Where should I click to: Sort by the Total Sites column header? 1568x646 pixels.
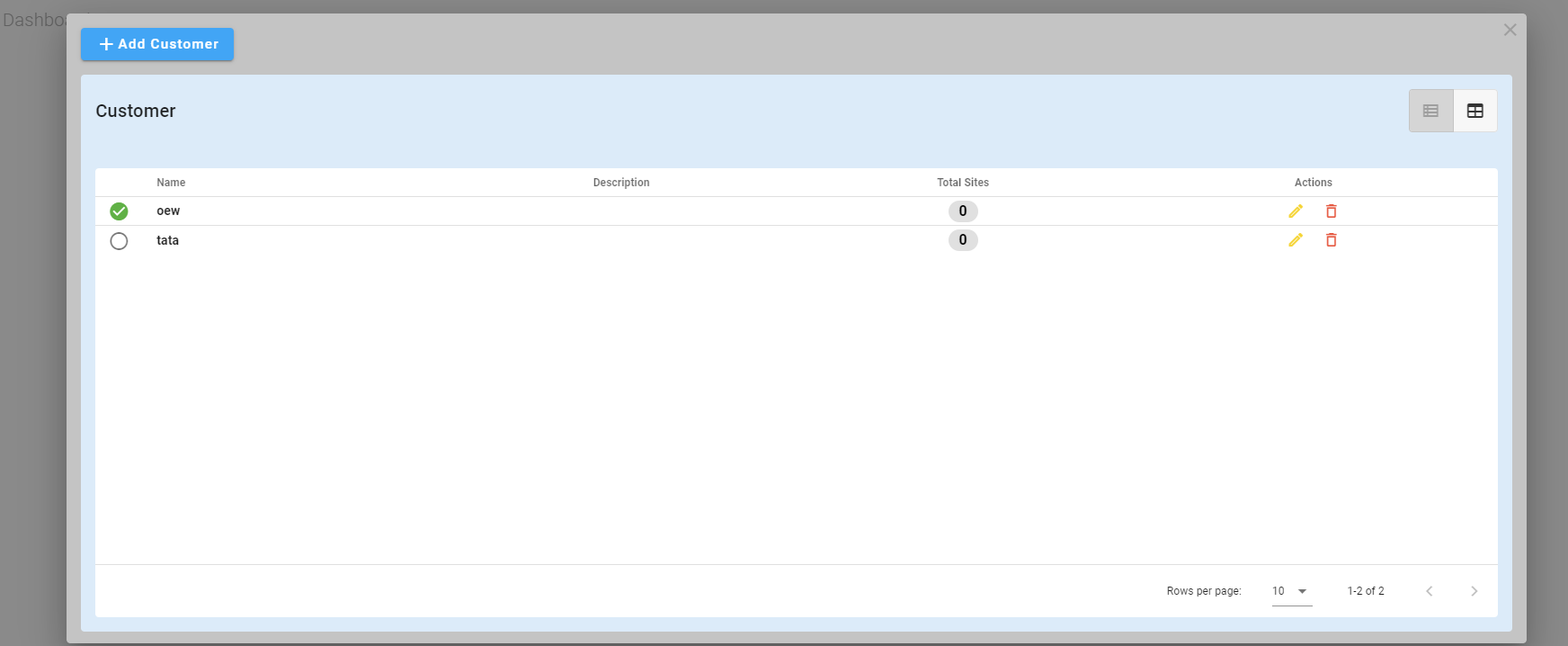tap(962, 183)
